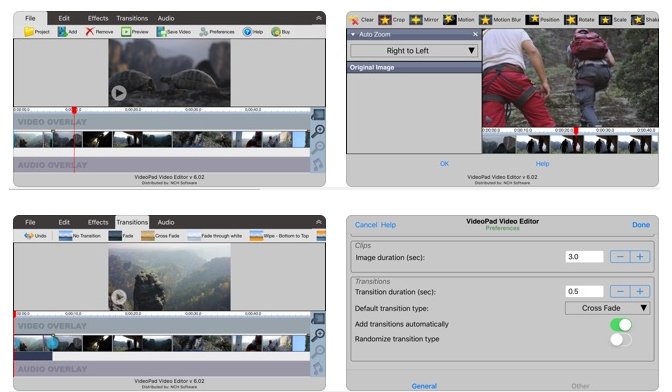The height and width of the screenshot is (392, 672).
Task: Click Undo in the Transitions toolbar
Action: [x=35, y=236]
